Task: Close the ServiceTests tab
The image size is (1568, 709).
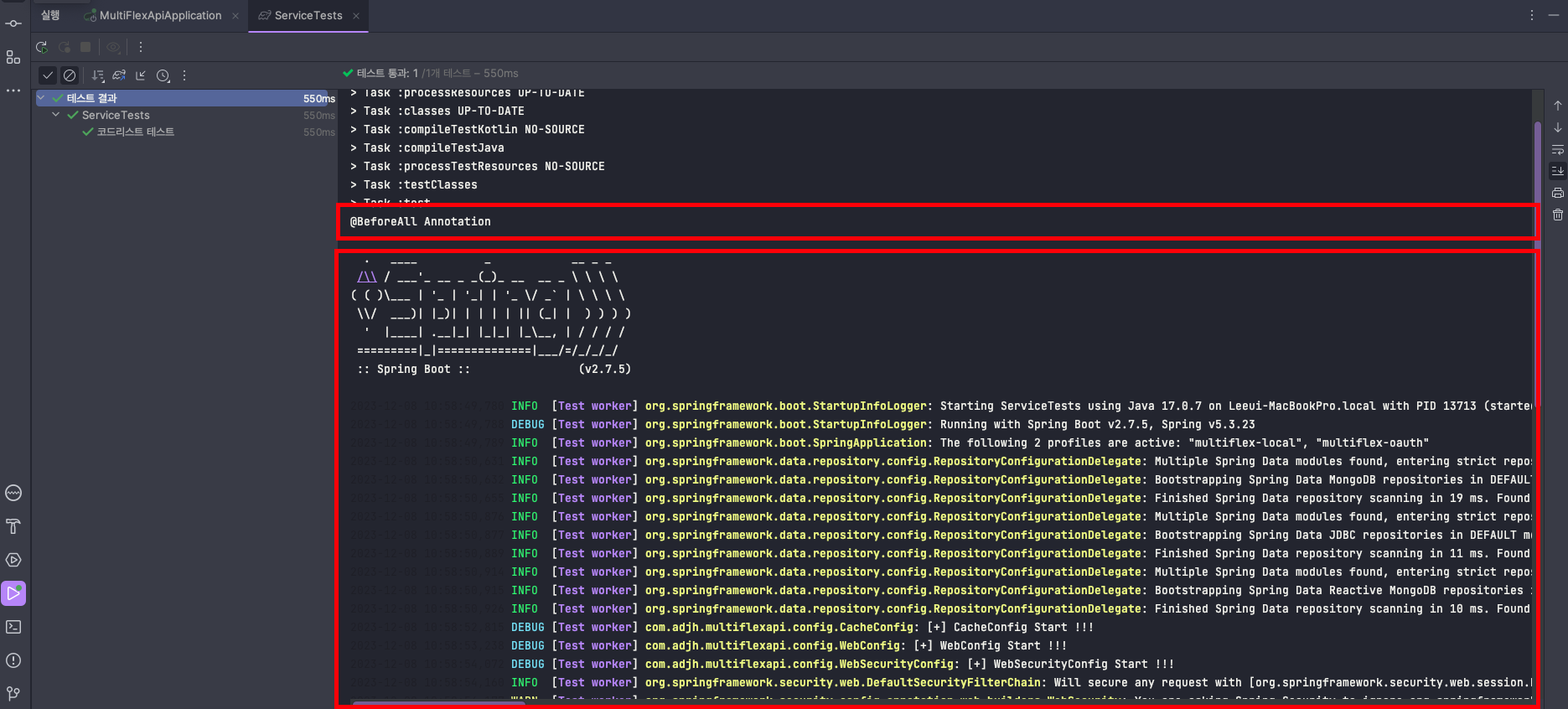Action: (356, 16)
